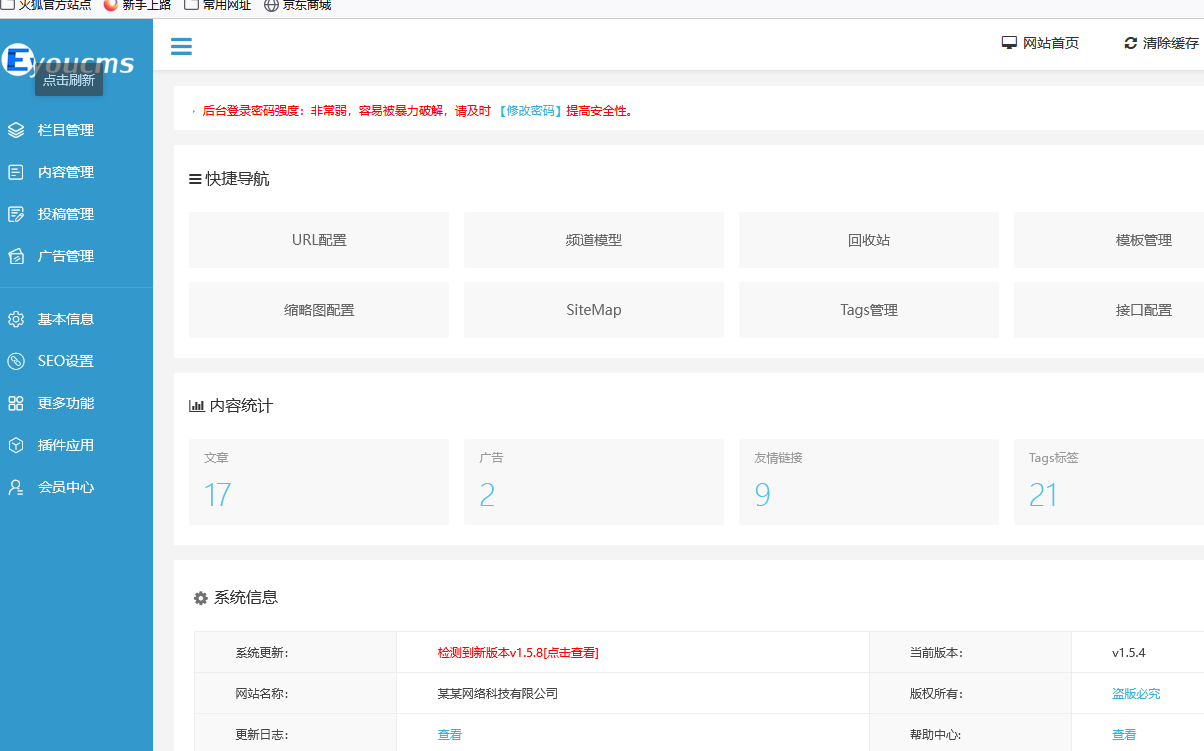Click the Tags标签 count card showing 21
This screenshot has width=1204, height=751.
[1109, 481]
